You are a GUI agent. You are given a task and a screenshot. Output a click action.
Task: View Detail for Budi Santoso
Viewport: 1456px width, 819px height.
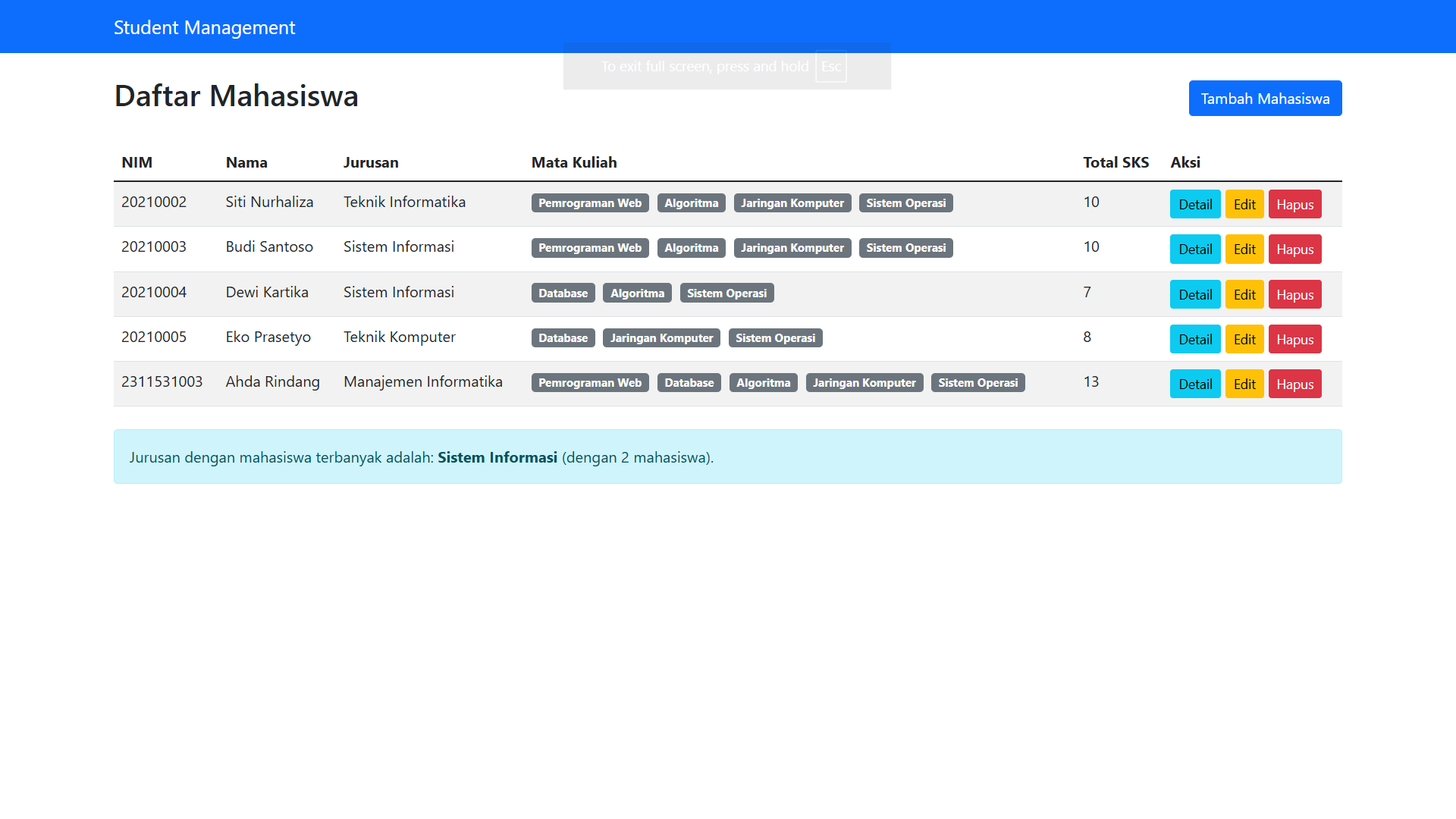[1194, 249]
